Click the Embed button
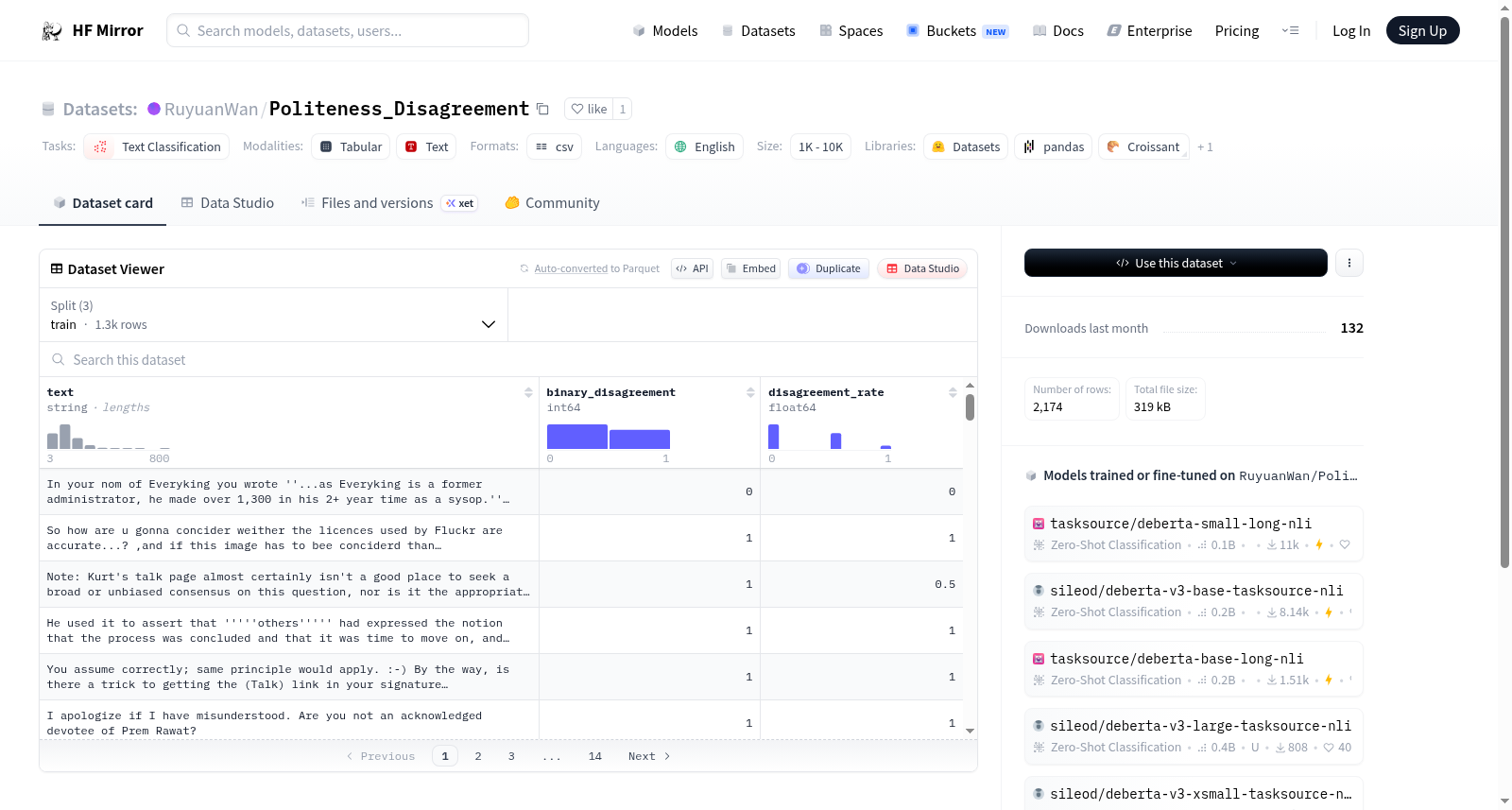Viewport: 1512px width, 810px height. 751,268
